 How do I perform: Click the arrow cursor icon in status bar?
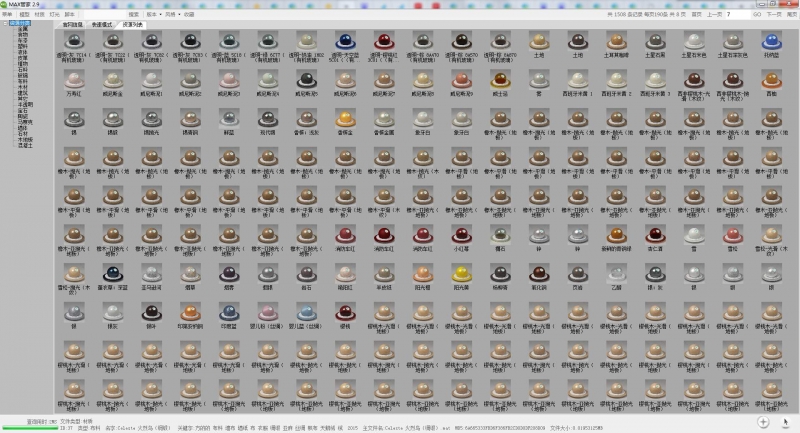(x=786, y=422)
